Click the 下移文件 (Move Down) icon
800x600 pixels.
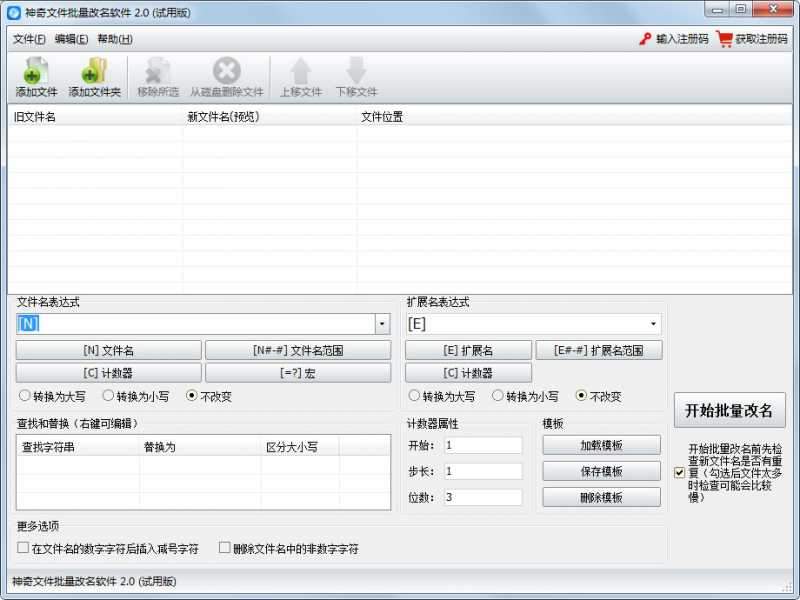tap(357, 71)
